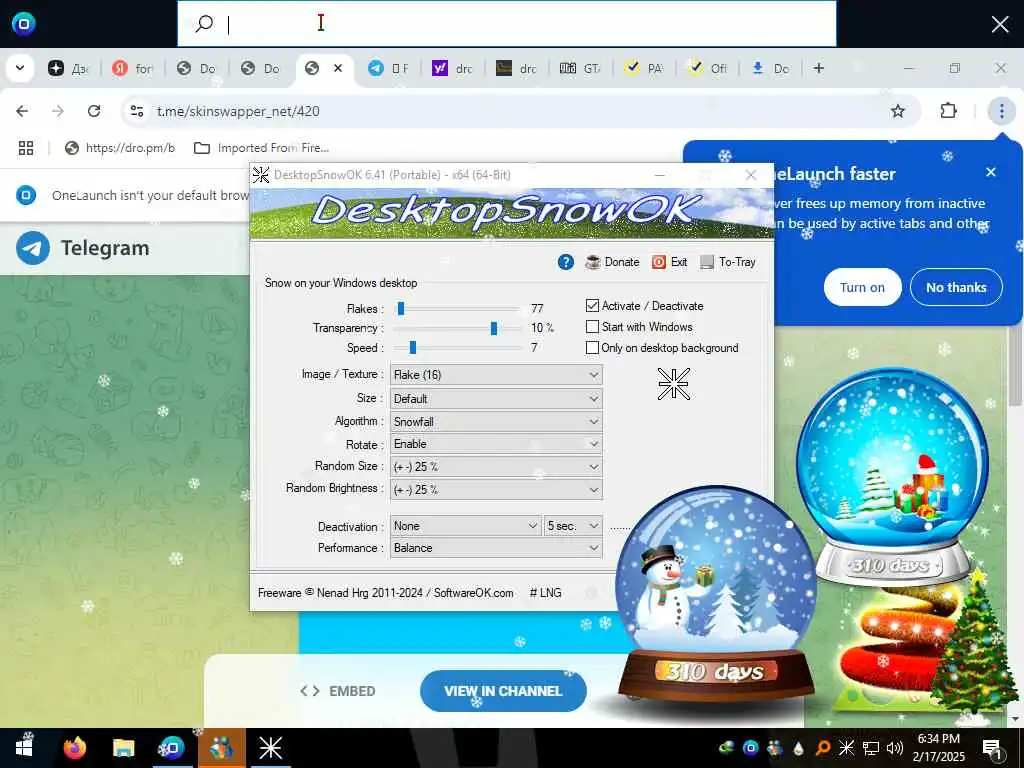Expand the Performance dropdown showing Balance
This screenshot has height=768, width=1024.
click(x=496, y=548)
